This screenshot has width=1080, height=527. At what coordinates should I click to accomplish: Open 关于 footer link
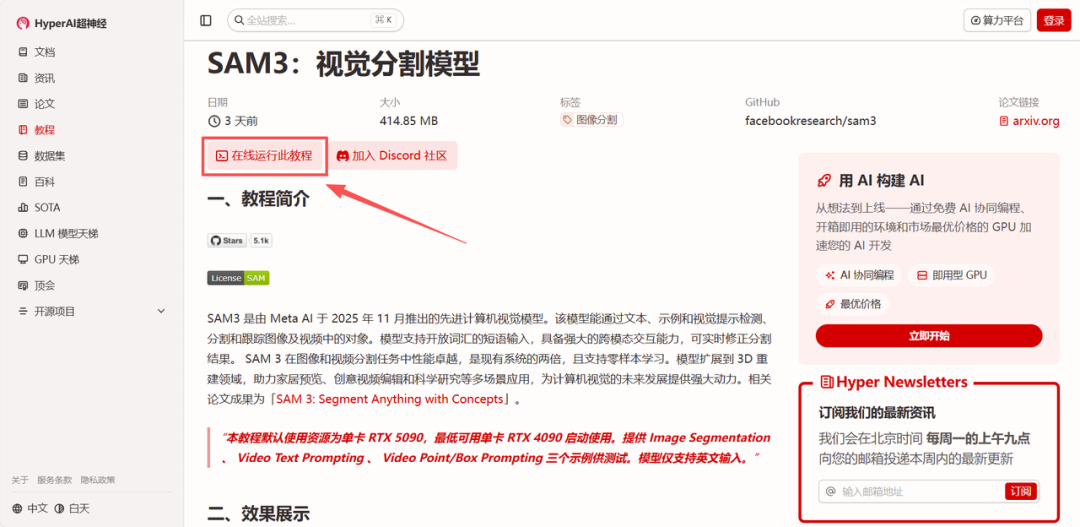pos(20,480)
